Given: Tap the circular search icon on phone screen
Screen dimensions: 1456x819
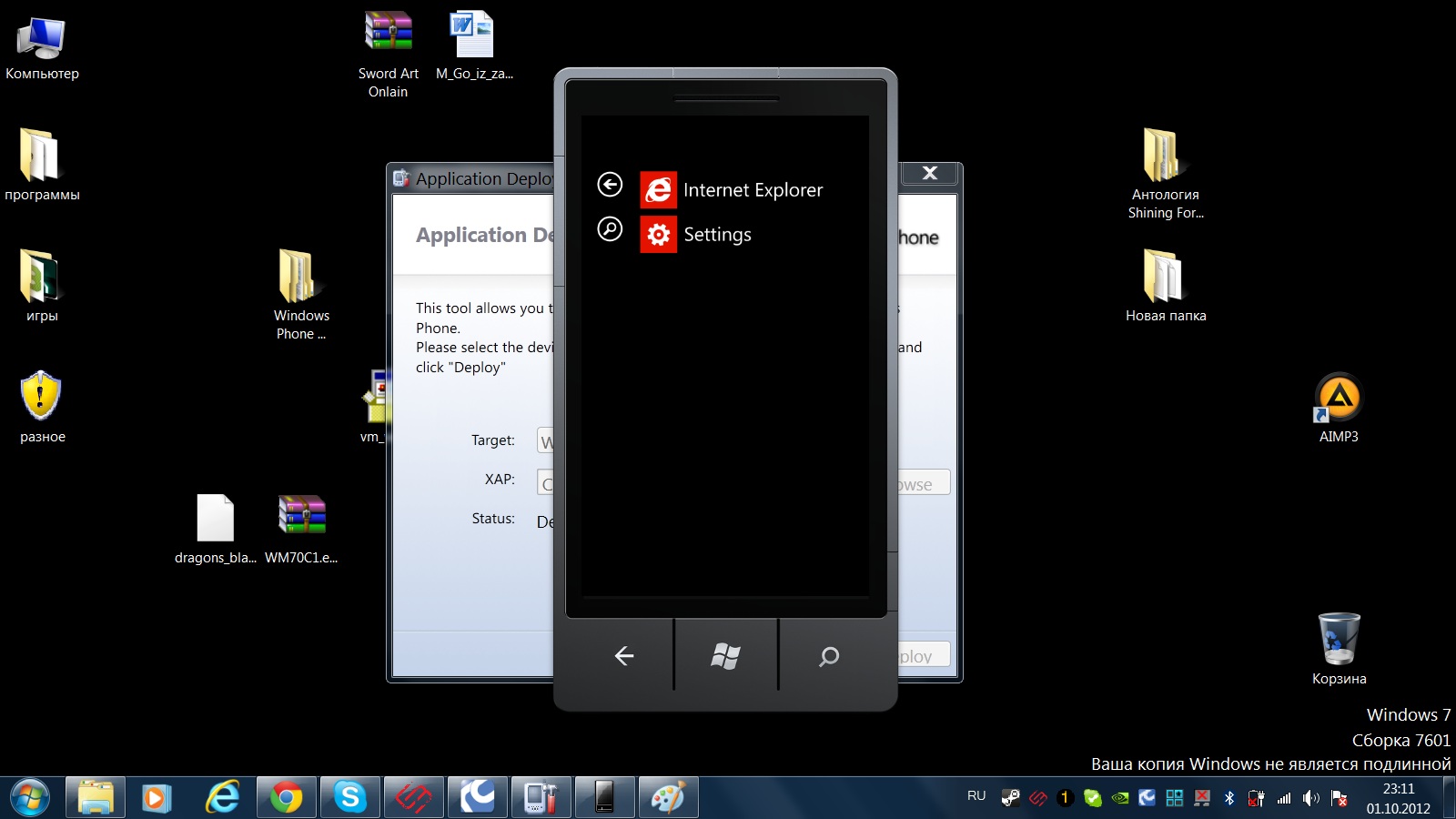Looking at the screenshot, I should pyautogui.click(x=610, y=228).
